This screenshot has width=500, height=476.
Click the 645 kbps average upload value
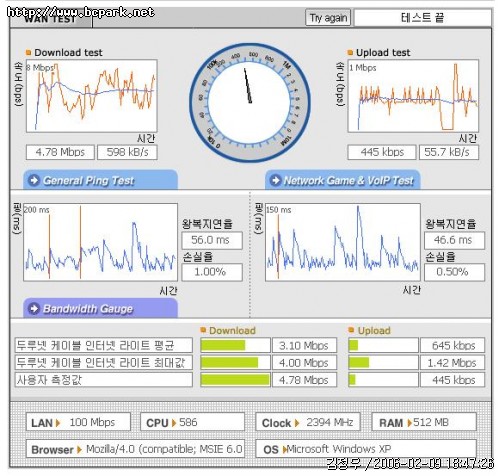click(452, 345)
